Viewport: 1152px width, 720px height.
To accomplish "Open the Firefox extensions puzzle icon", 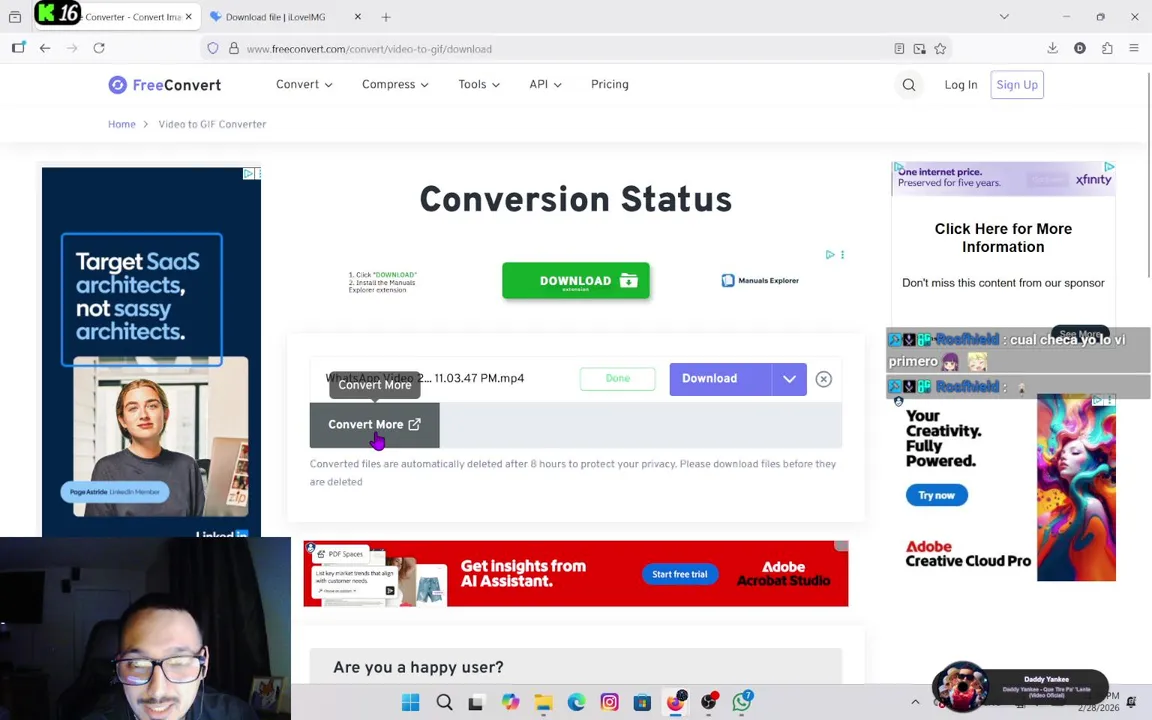I will click(1107, 48).
